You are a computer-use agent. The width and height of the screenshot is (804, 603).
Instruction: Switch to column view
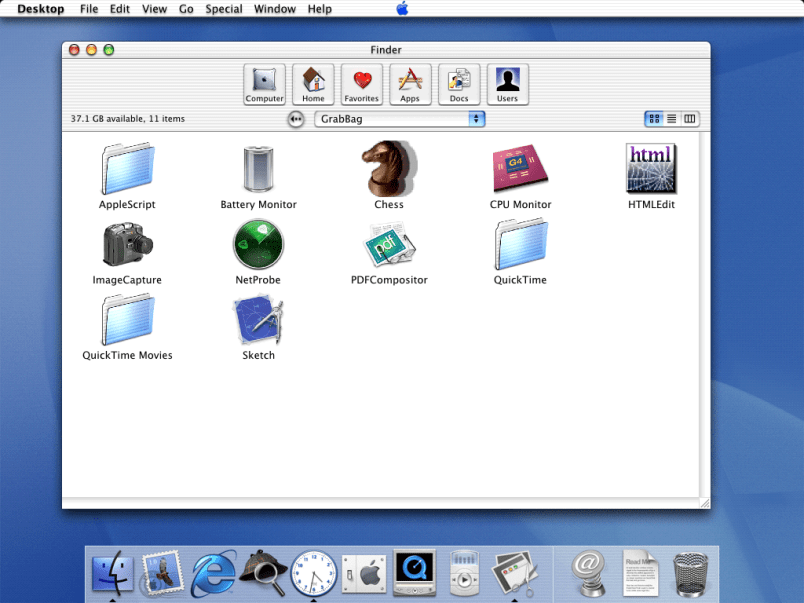690,119
